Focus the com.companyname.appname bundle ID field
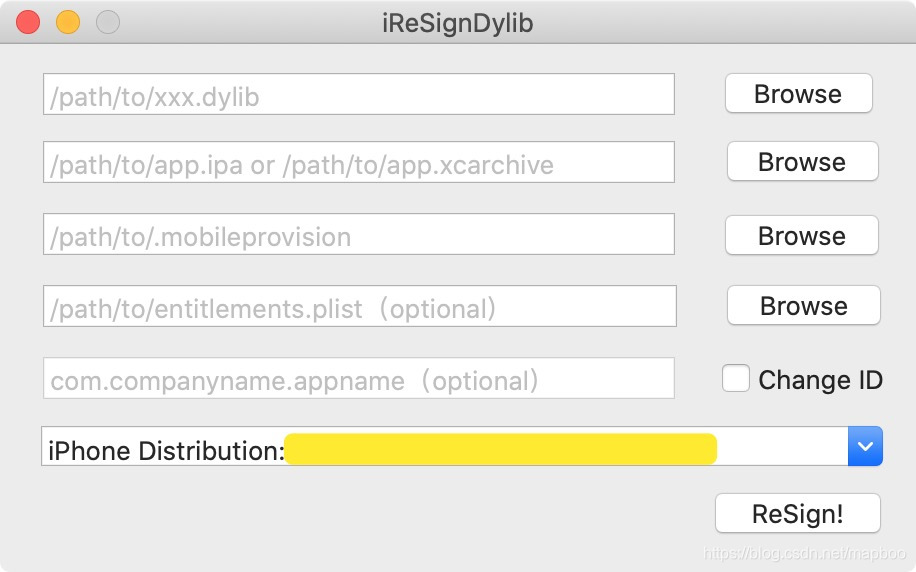 click(x=359, y=378)
